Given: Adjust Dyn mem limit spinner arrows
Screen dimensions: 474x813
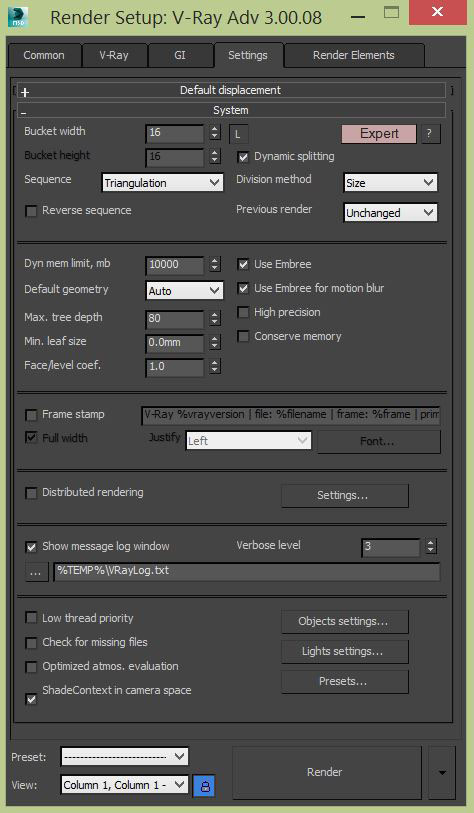Looking at the screenshot, I should click(x=215, y=265).
